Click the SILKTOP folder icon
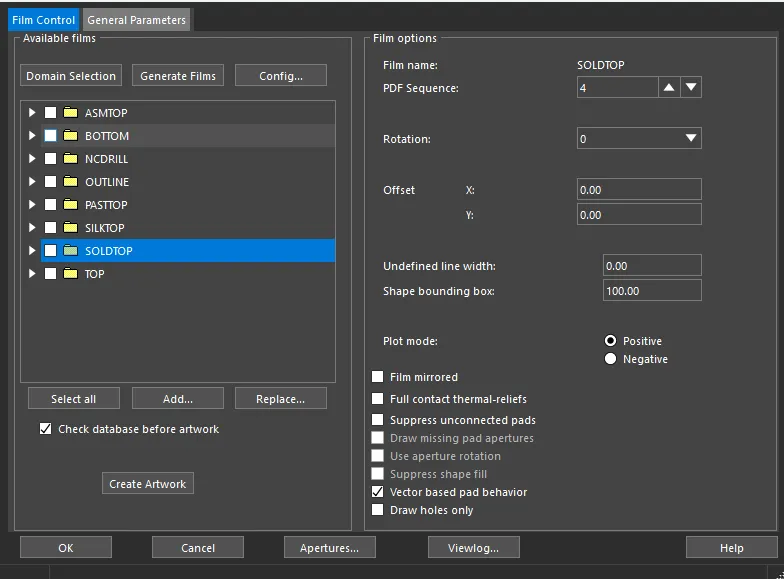Screen dimensions: 784x579 coord(70,228)
